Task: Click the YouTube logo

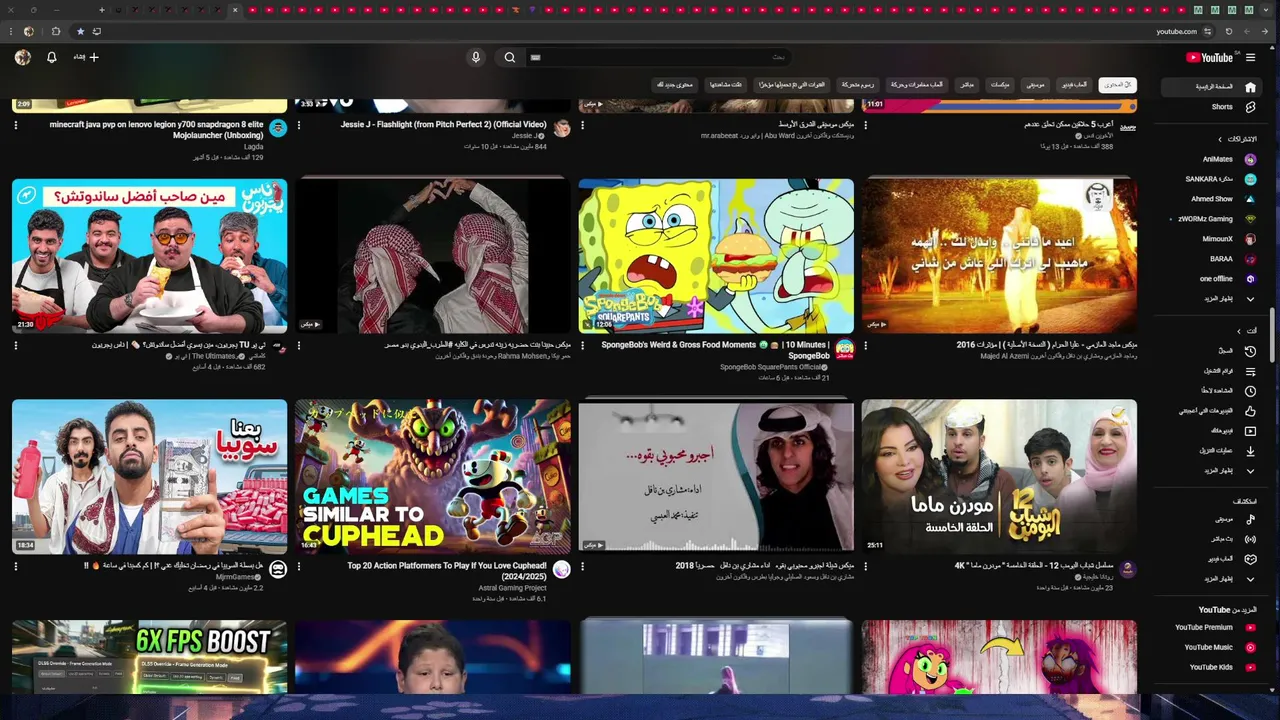Action: (1210, 58)
